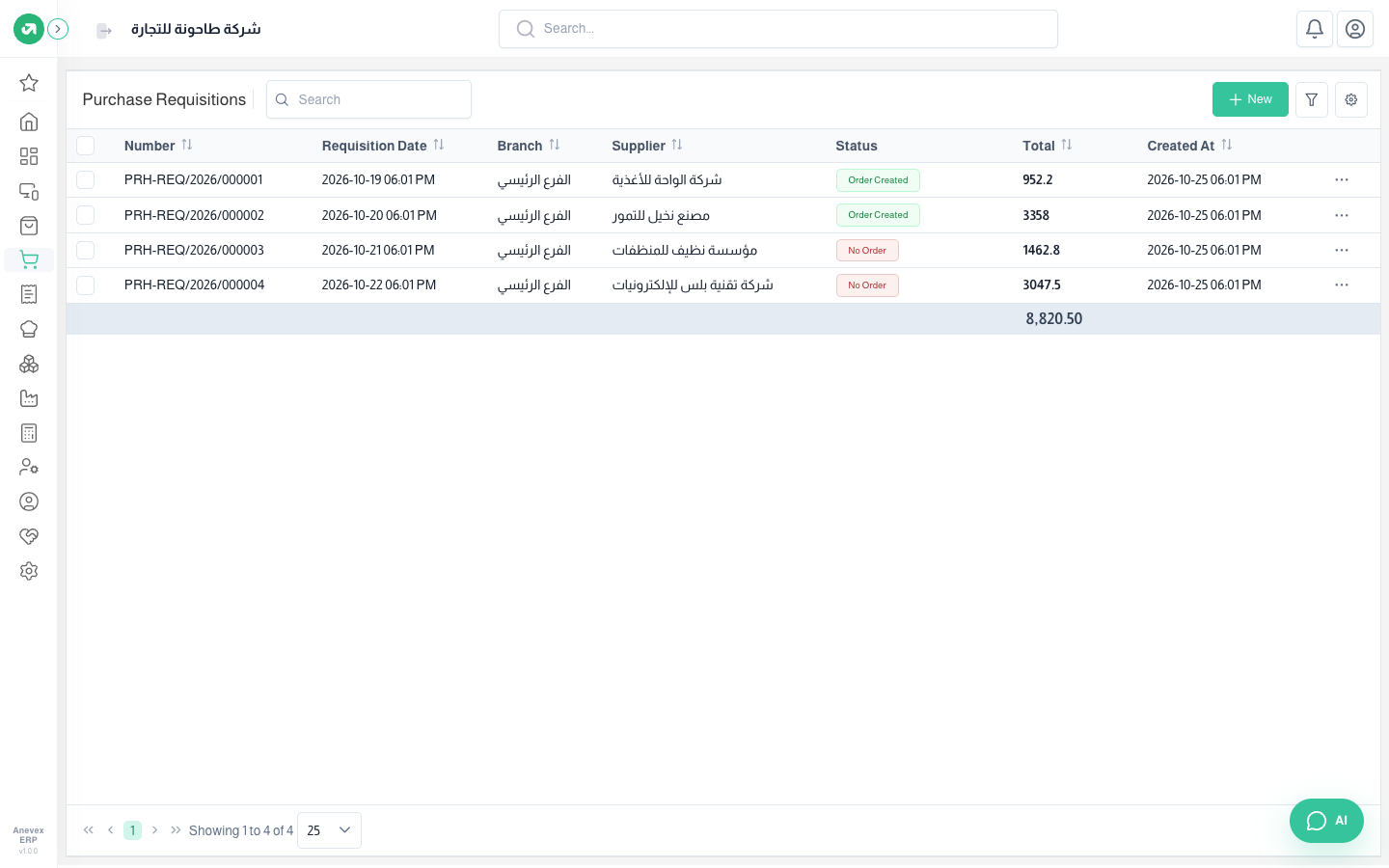The height and width of the screenshot is (868, 1389).
Task: Open the receipt document sidebar icon
Action: [x=29, y=294]
